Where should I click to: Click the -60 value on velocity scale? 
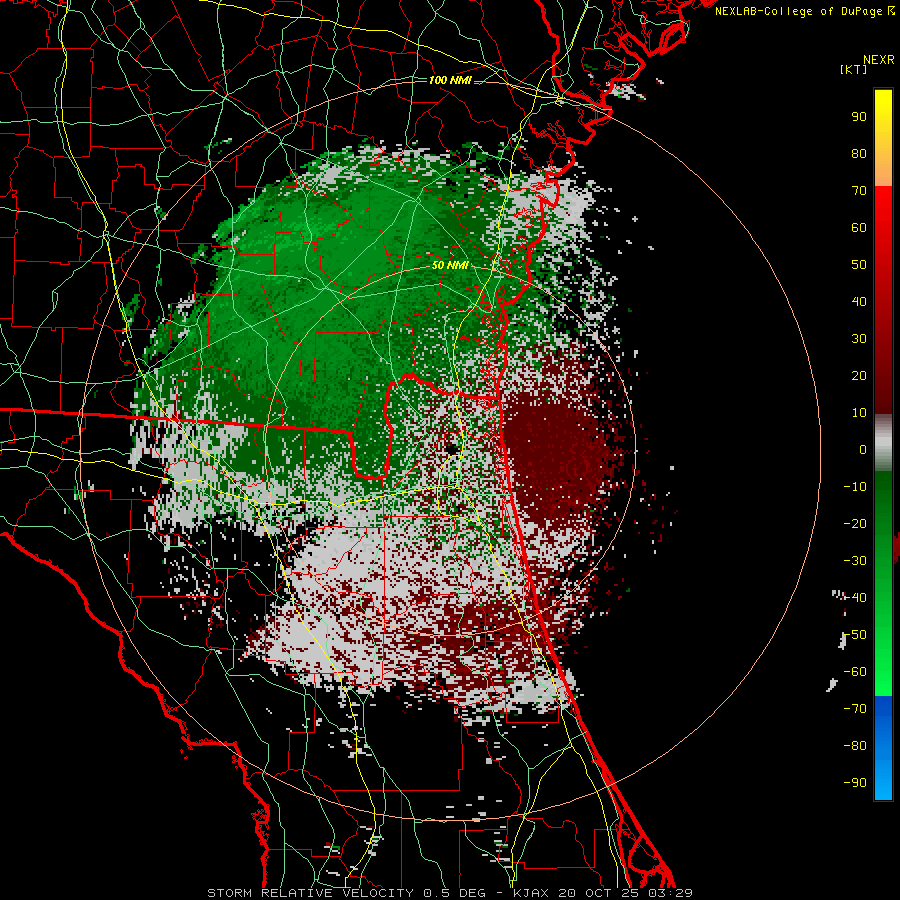(855, 672)
